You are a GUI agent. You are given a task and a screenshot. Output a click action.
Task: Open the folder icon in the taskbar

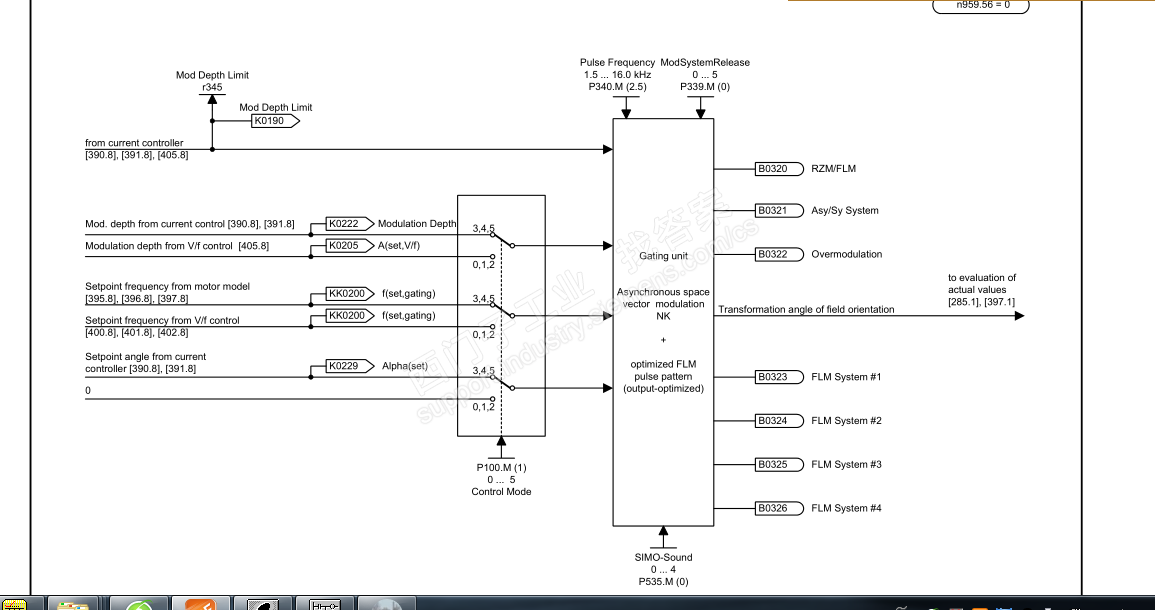[x=73, y=604]
